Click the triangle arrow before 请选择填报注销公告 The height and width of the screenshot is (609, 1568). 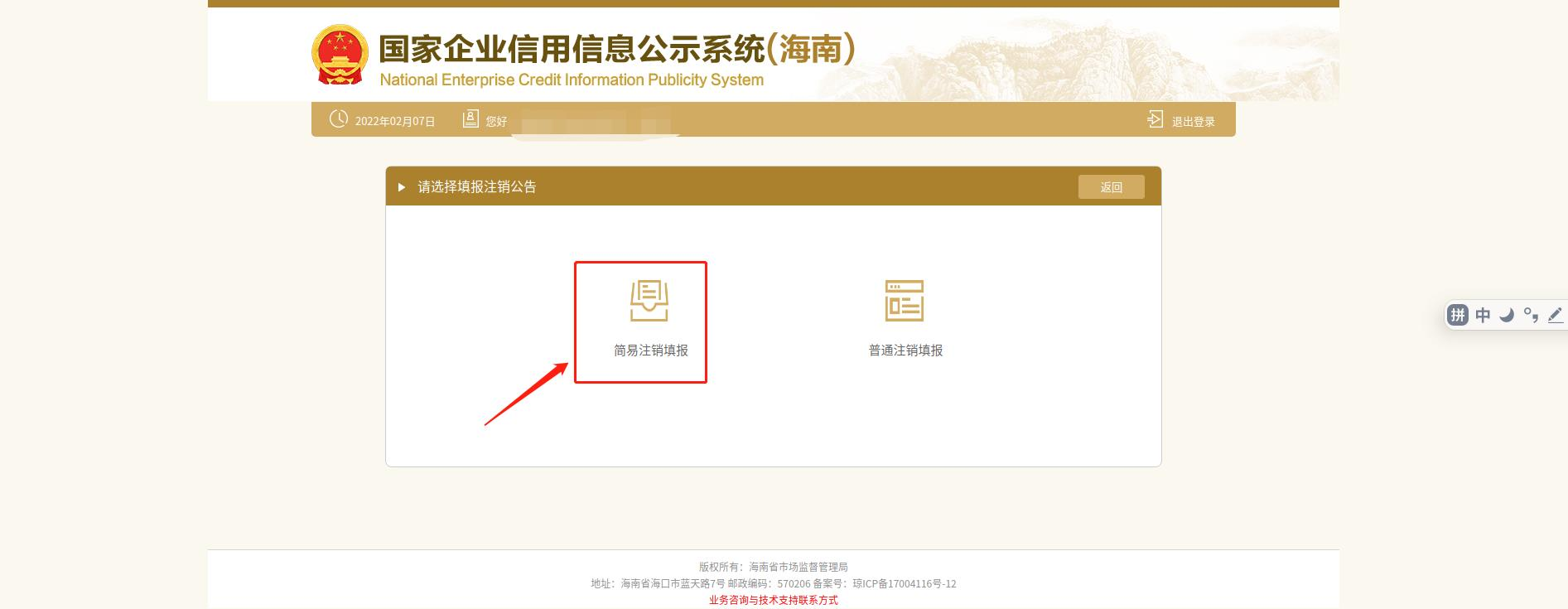click(402, 187)
